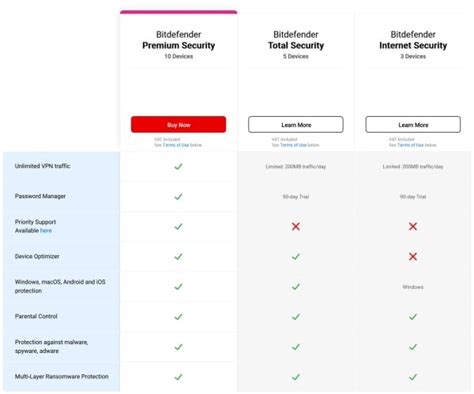Click red X for Internet Security Device Optimizer

point(413,257)
